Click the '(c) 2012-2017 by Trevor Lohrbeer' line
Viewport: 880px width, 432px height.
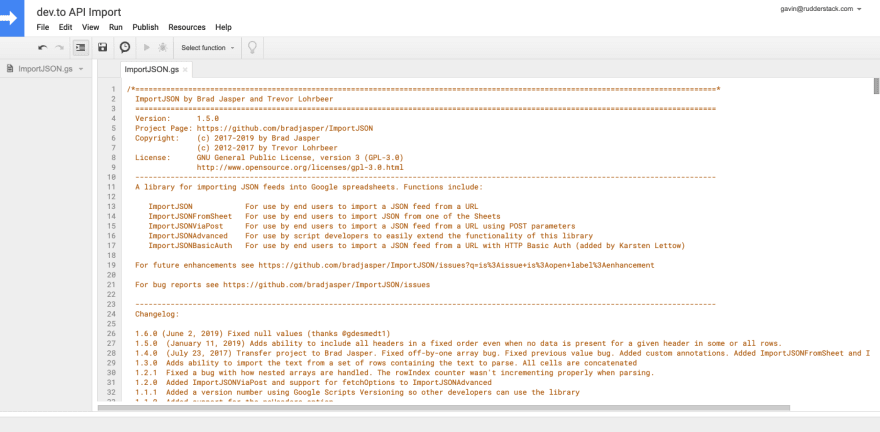click(x=267, y=148)
